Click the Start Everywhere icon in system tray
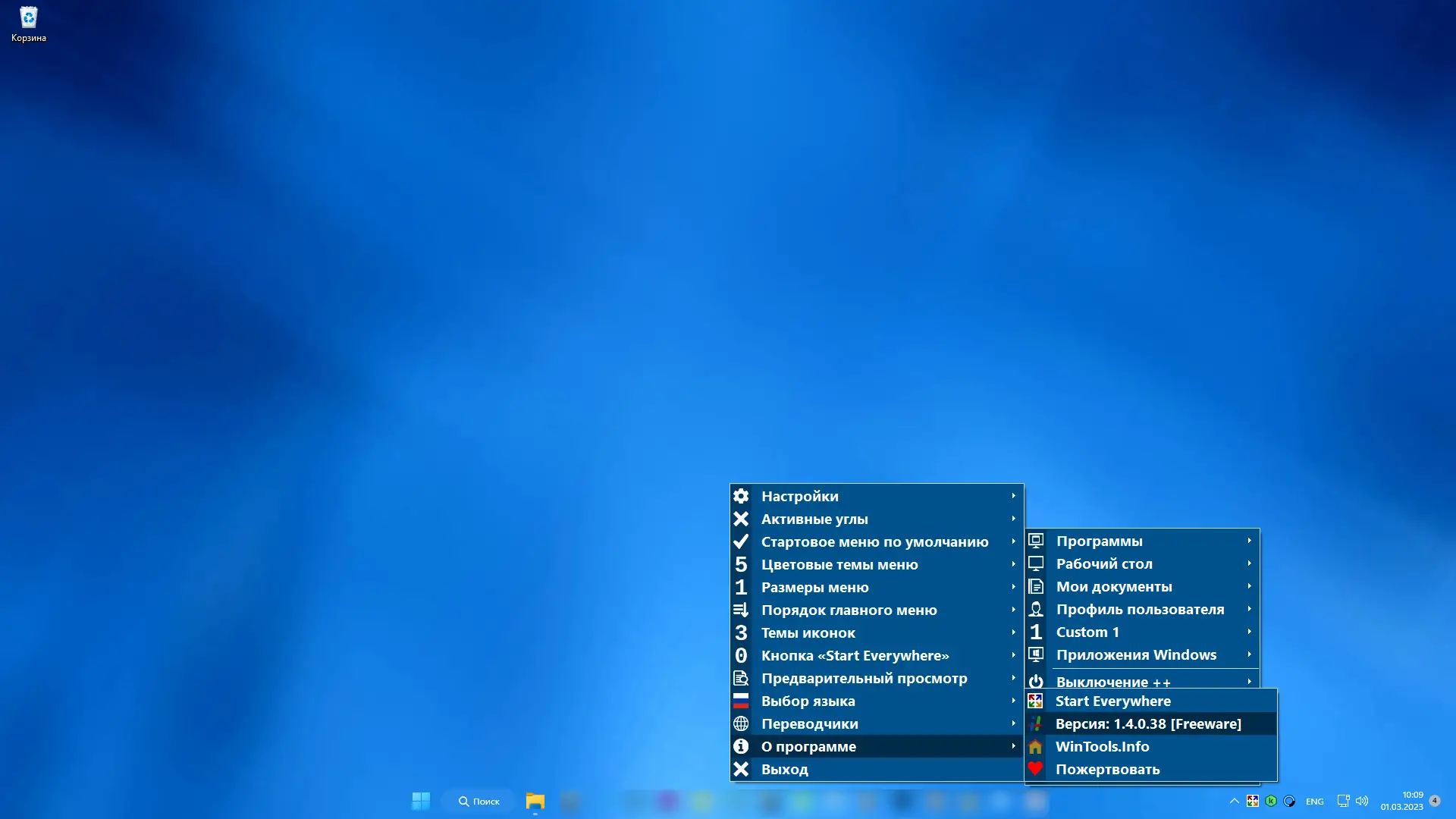This screenshot has height=819, width=1456. point(1253,800)
